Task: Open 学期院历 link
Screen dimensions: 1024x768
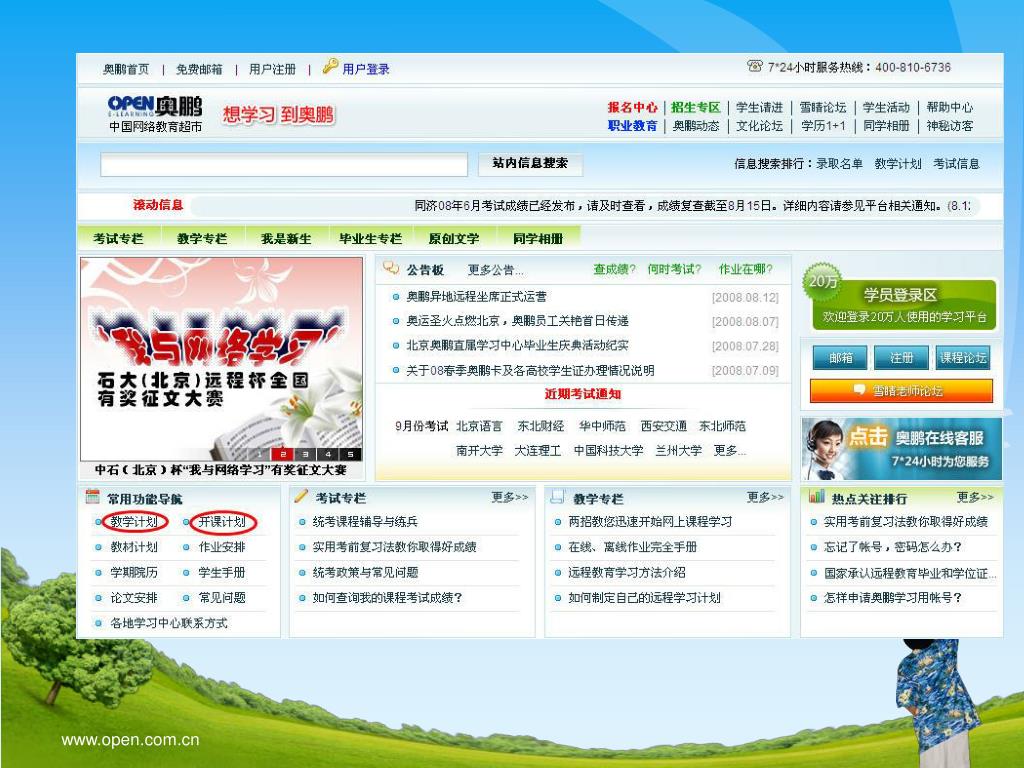Action: [134, 572]
